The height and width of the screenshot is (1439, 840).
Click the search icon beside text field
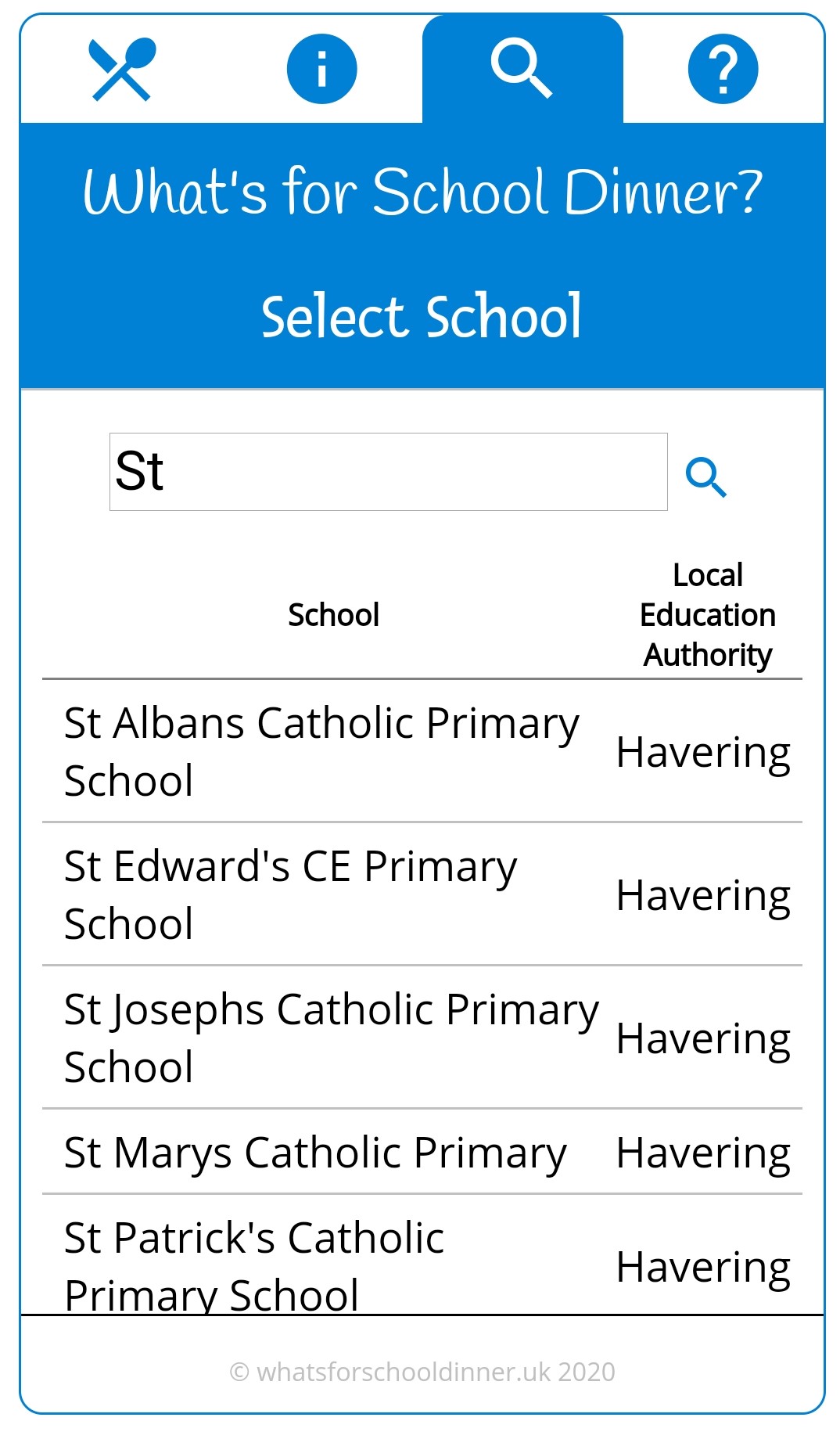point(705,477)
